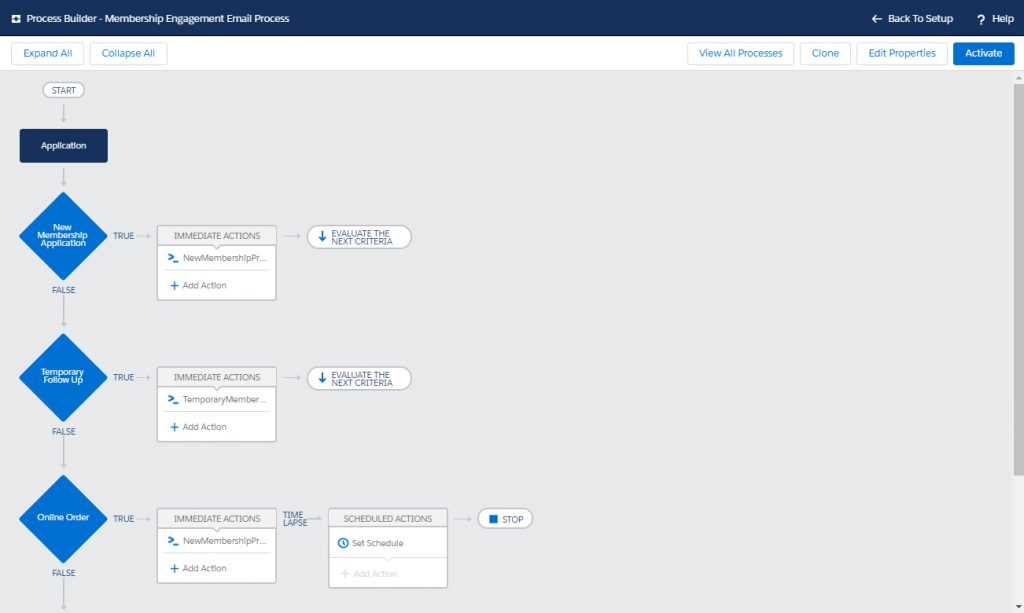The image size is (1024, 613).
Task: Activate the process
Action: [x=983, y=53]
